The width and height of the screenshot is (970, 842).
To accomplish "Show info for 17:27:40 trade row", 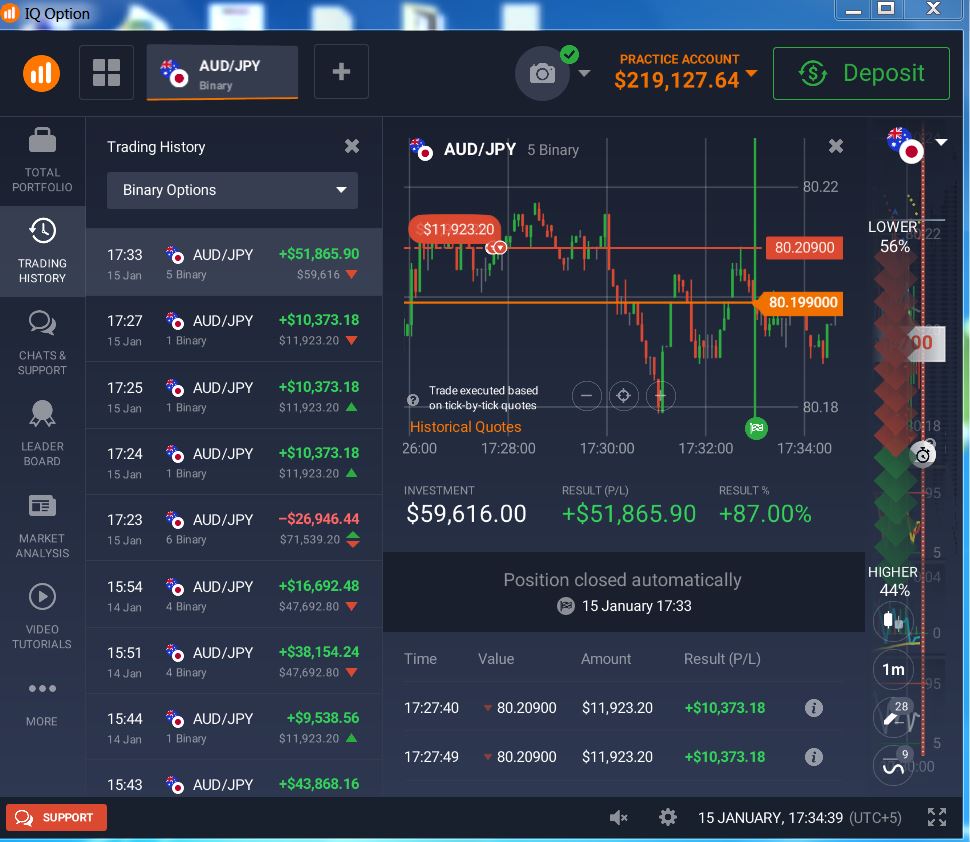I will tap(813, 708).
